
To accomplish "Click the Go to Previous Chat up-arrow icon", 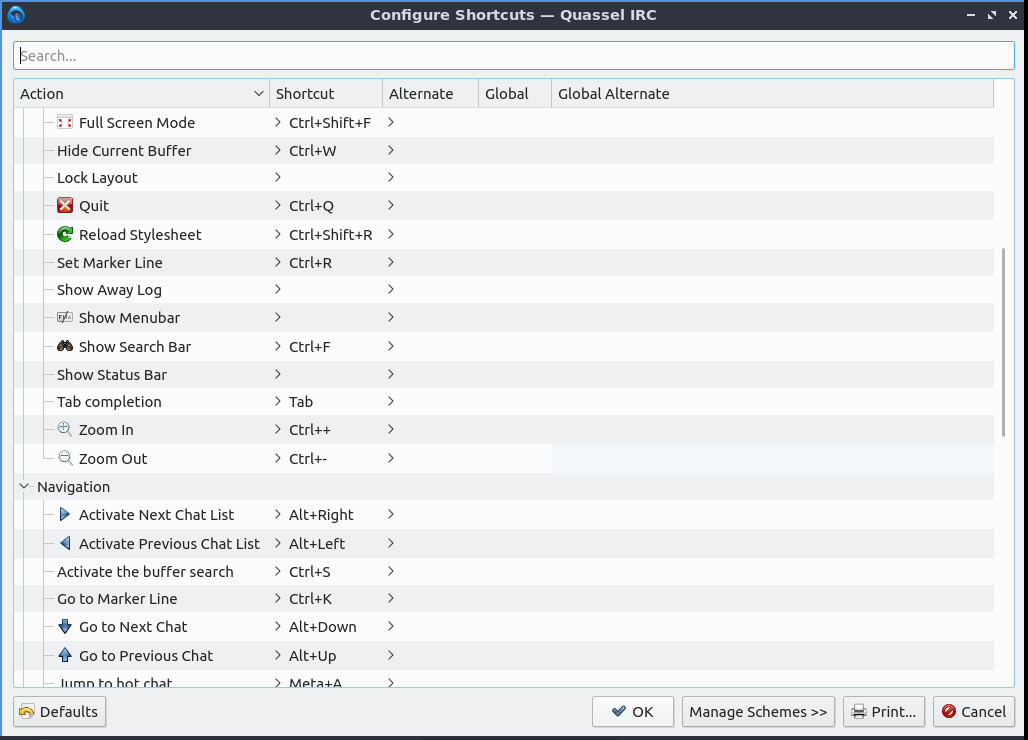I will click(65, 656).
